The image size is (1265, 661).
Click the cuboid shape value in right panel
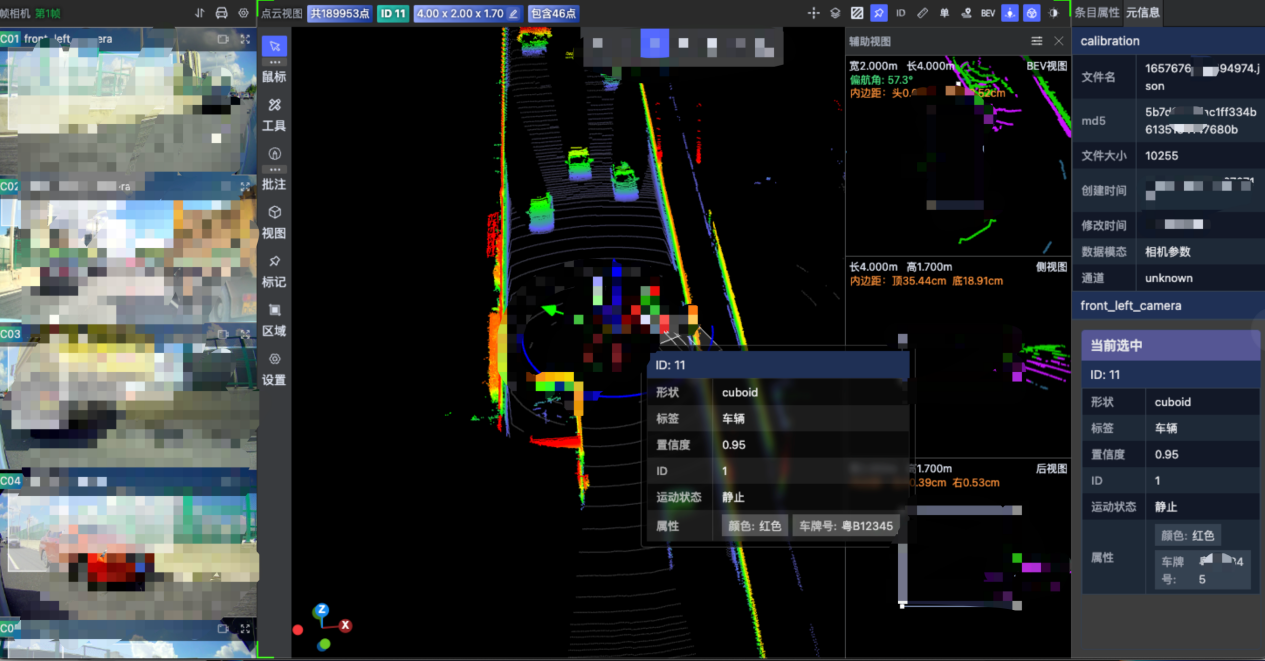1173,402
